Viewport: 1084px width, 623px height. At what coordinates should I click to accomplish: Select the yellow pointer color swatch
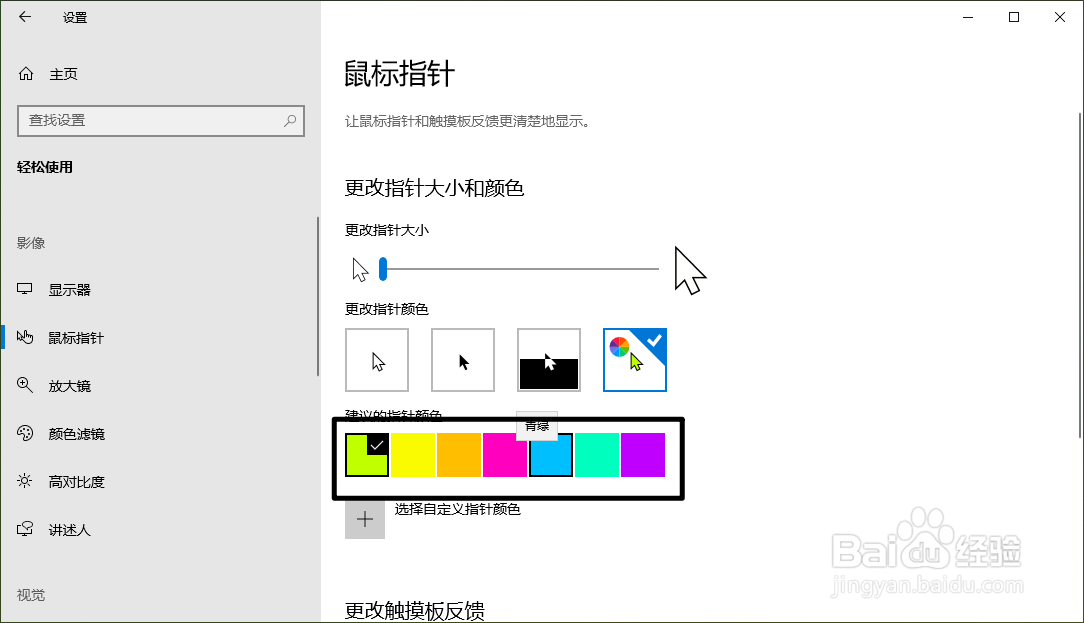click(x=413, y=455)
